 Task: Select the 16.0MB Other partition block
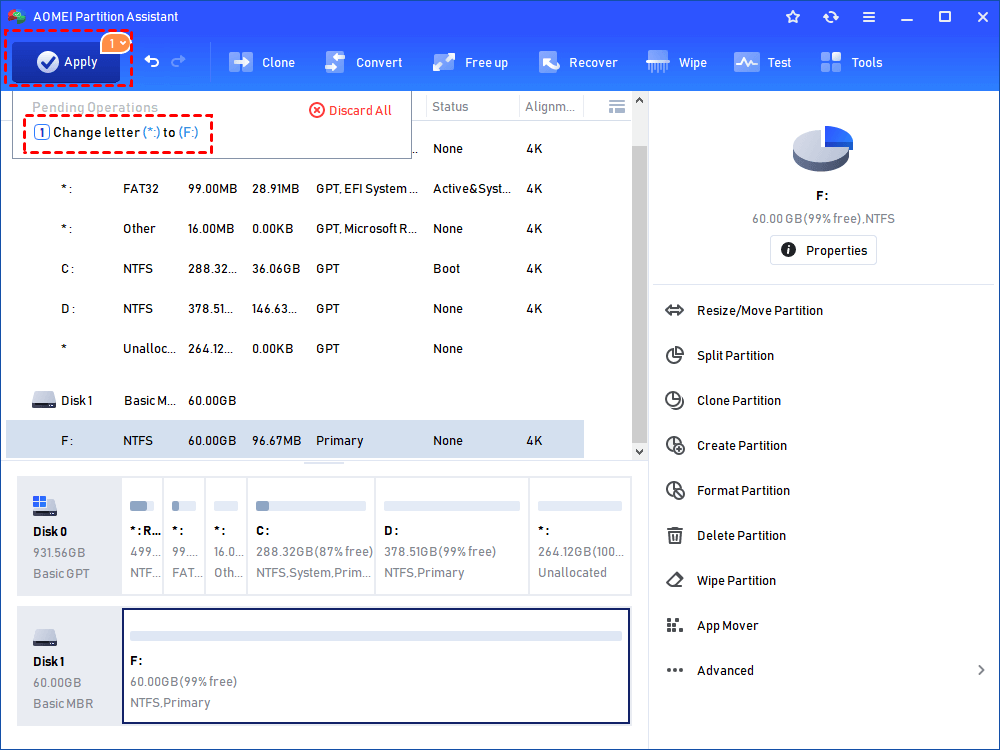(226, 536)
